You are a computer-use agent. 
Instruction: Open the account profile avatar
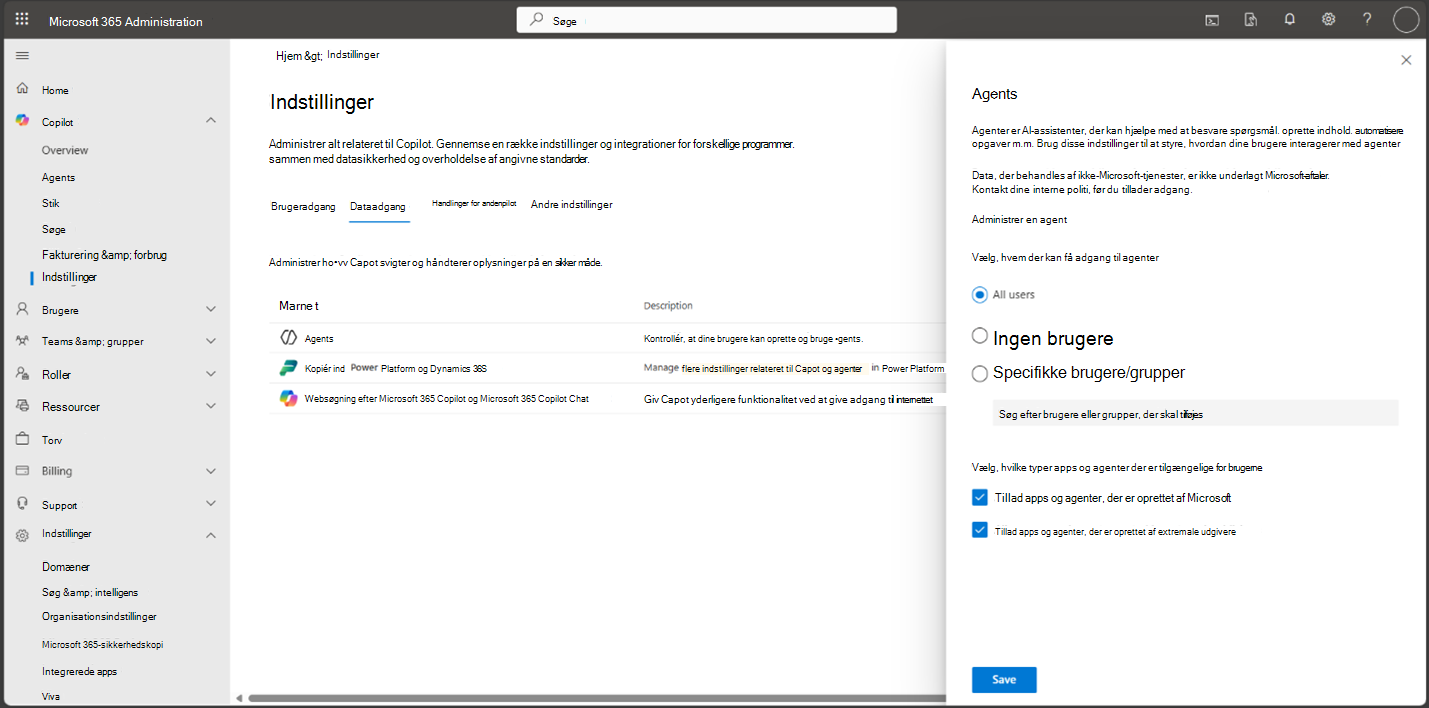pos(1406,19)
